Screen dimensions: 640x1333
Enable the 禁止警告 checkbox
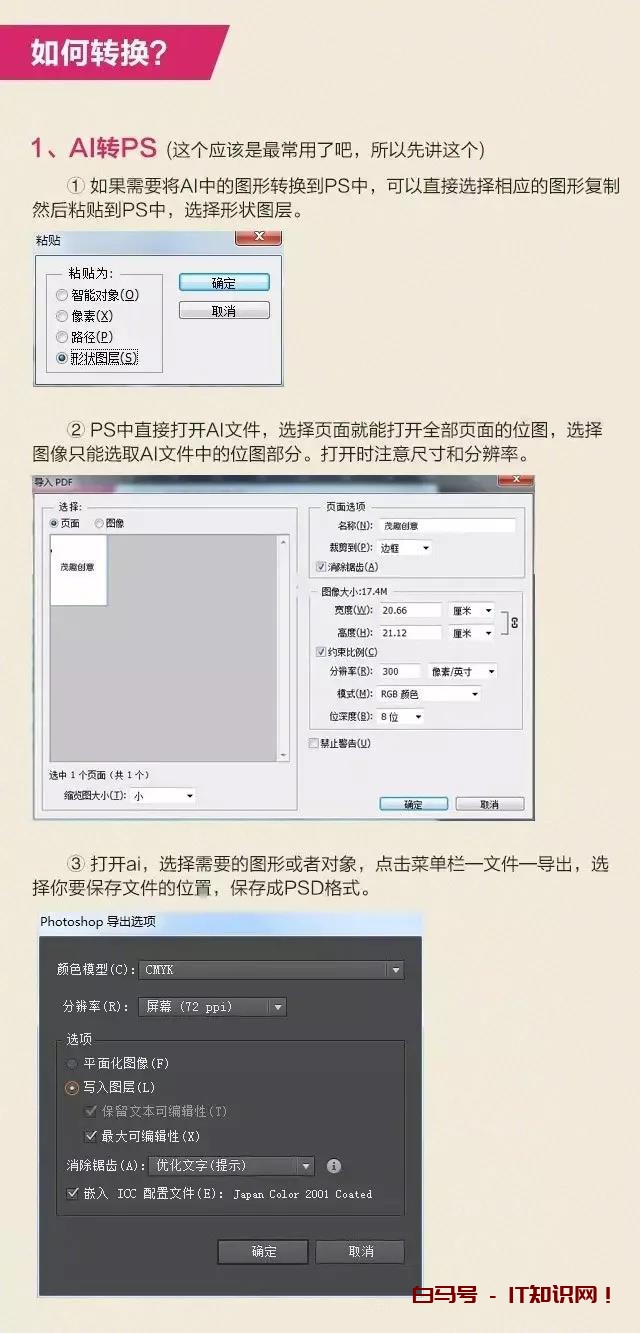(314, 743)
